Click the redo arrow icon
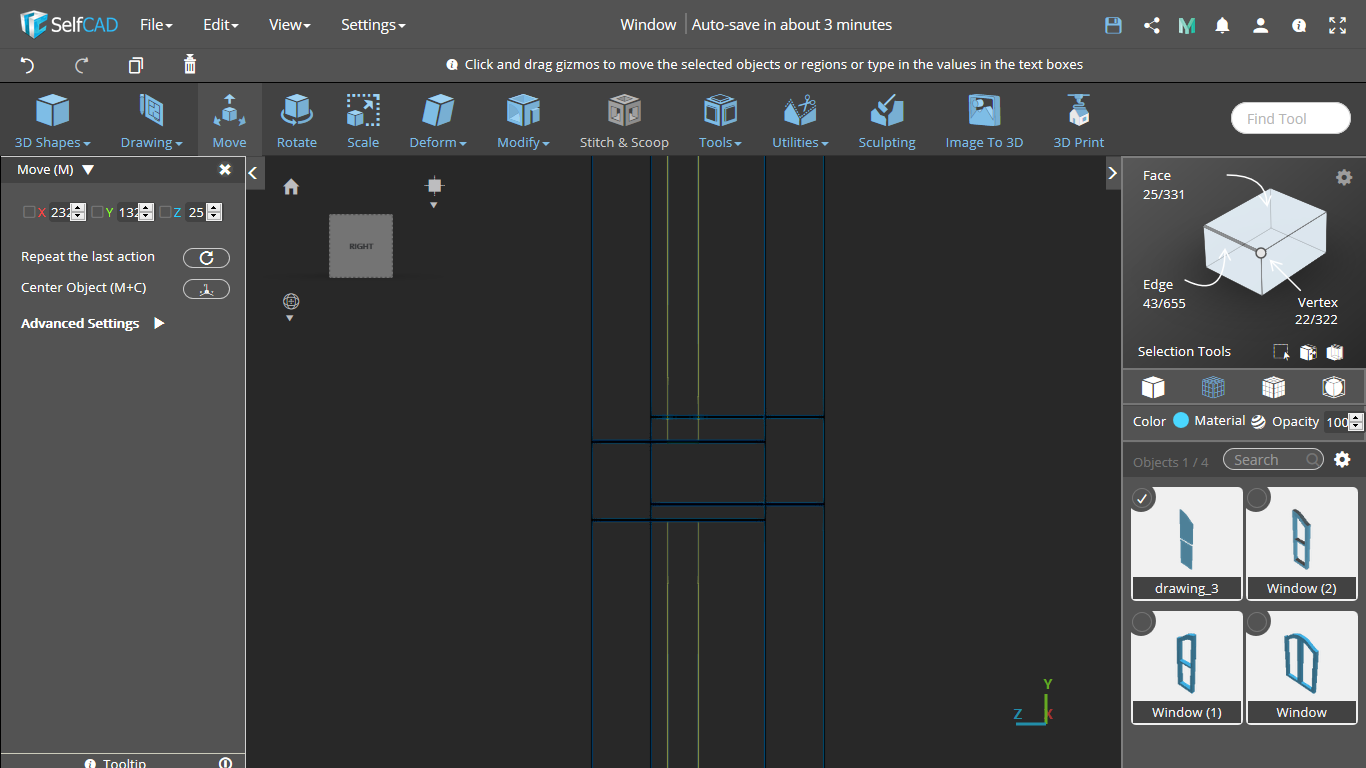The width and height of the screenshot is (1366, 768). (x=82, y=65)
